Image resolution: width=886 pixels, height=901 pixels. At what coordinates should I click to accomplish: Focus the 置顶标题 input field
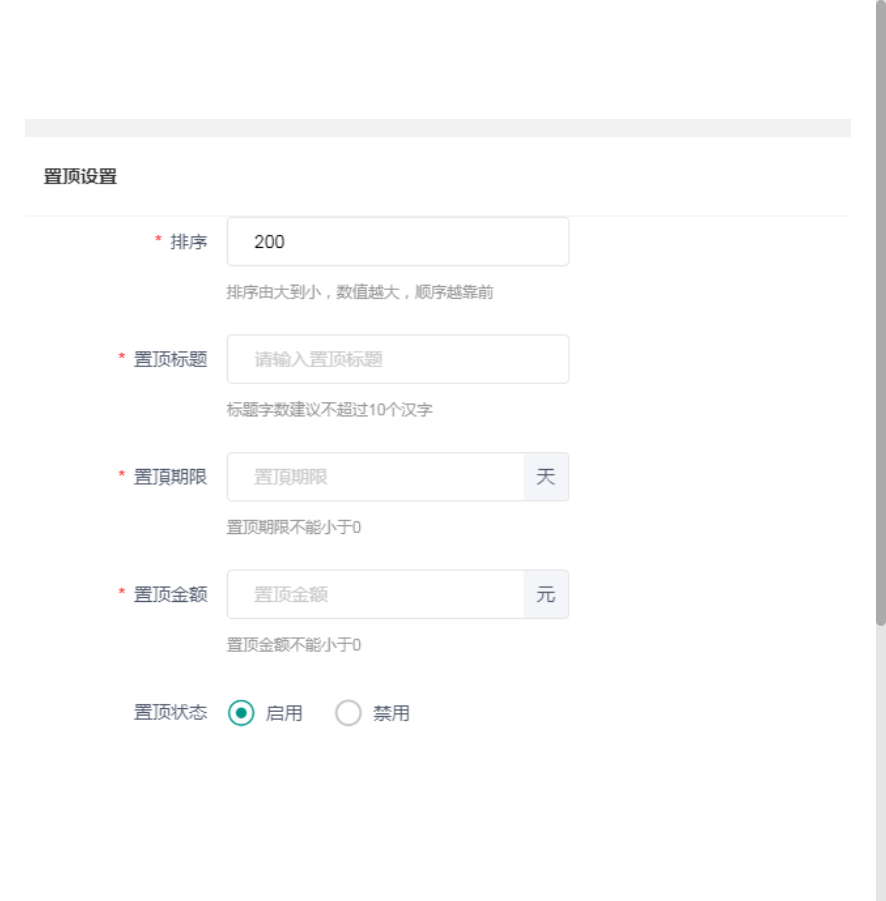pos(398,359)
